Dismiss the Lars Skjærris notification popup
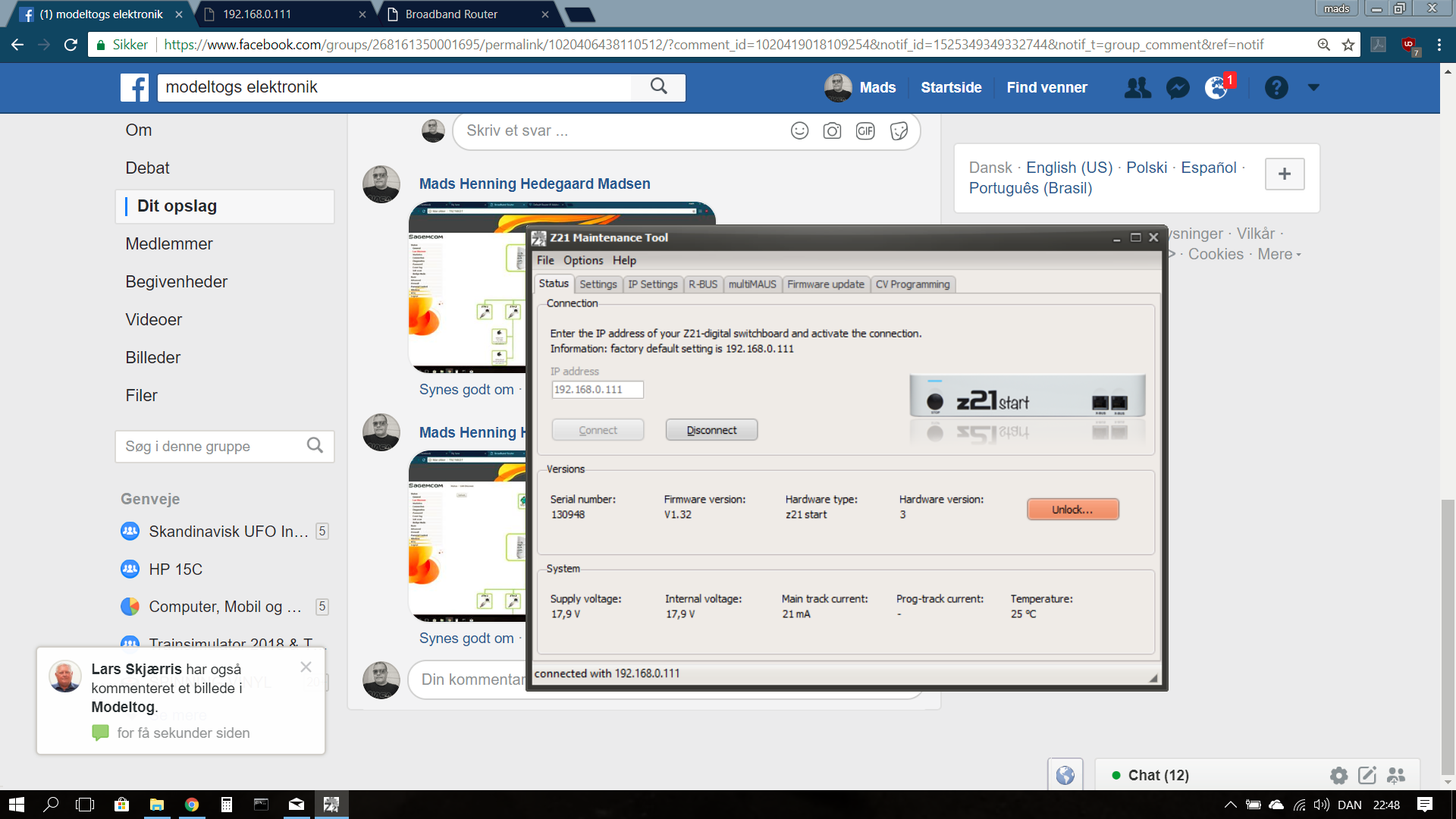Screen dimensions: 1456x819 [306, 667]
